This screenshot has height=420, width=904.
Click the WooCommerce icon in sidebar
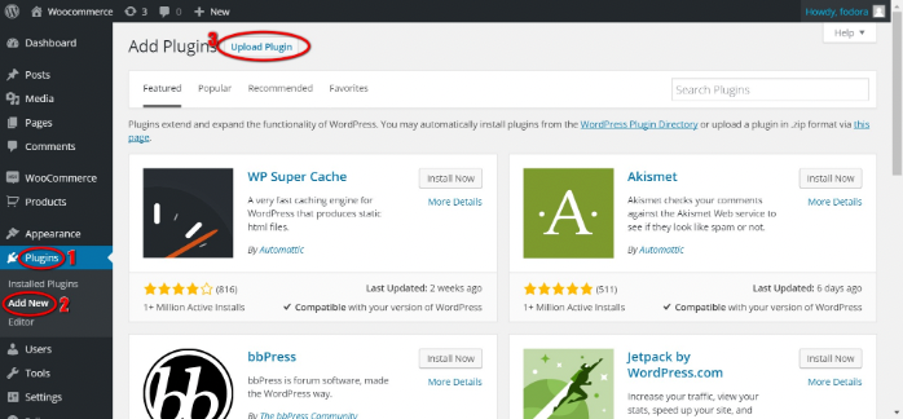click(x=13, y=178)
